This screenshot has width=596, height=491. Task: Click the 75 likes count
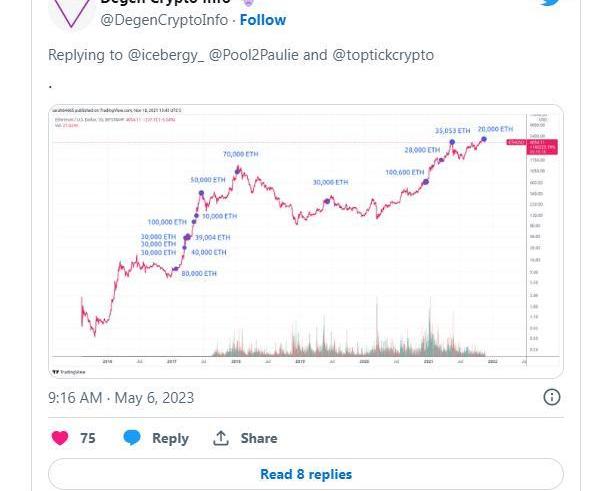(88, 438)
